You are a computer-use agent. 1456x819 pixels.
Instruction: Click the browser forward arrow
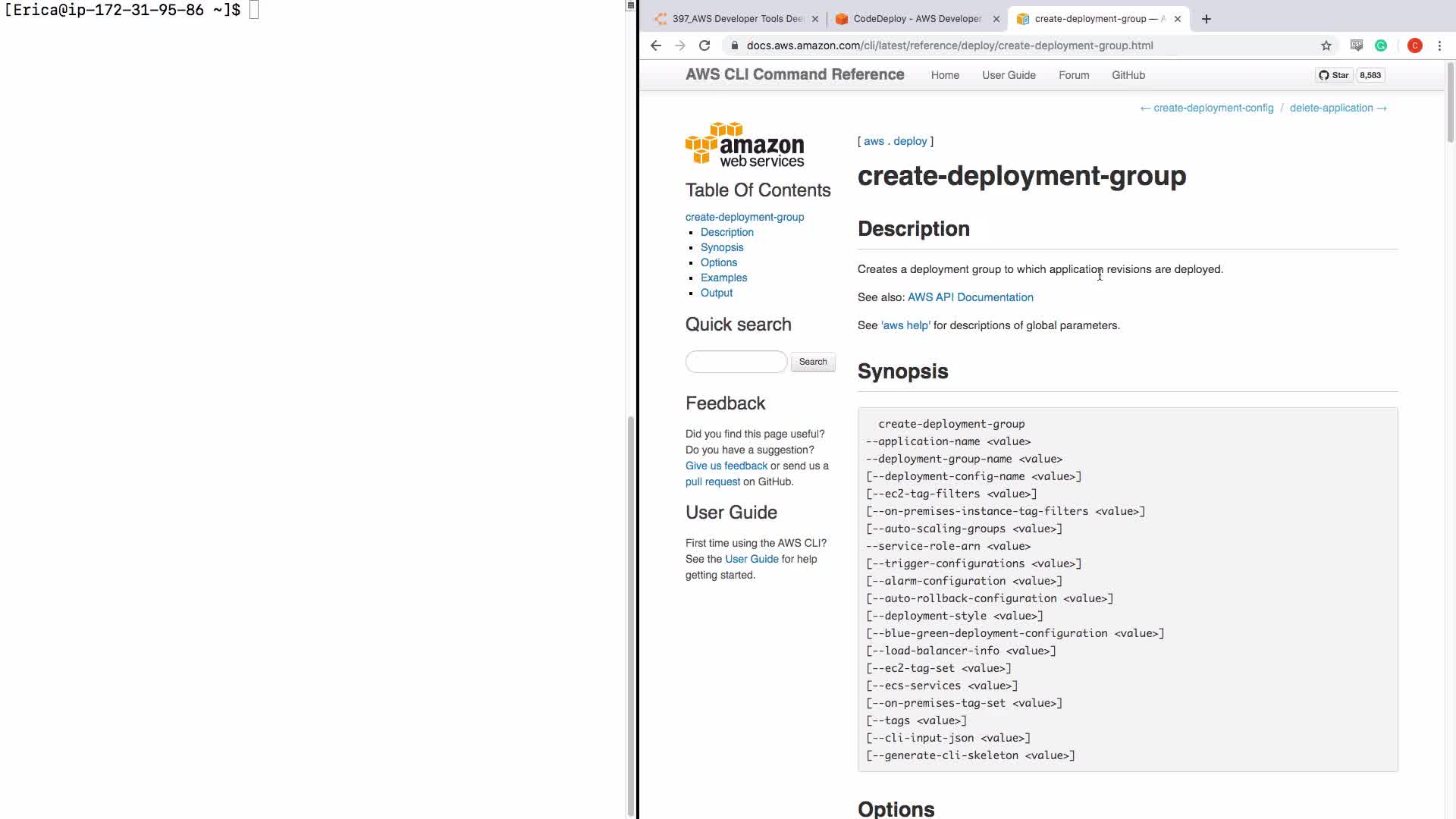pos(680,45)
